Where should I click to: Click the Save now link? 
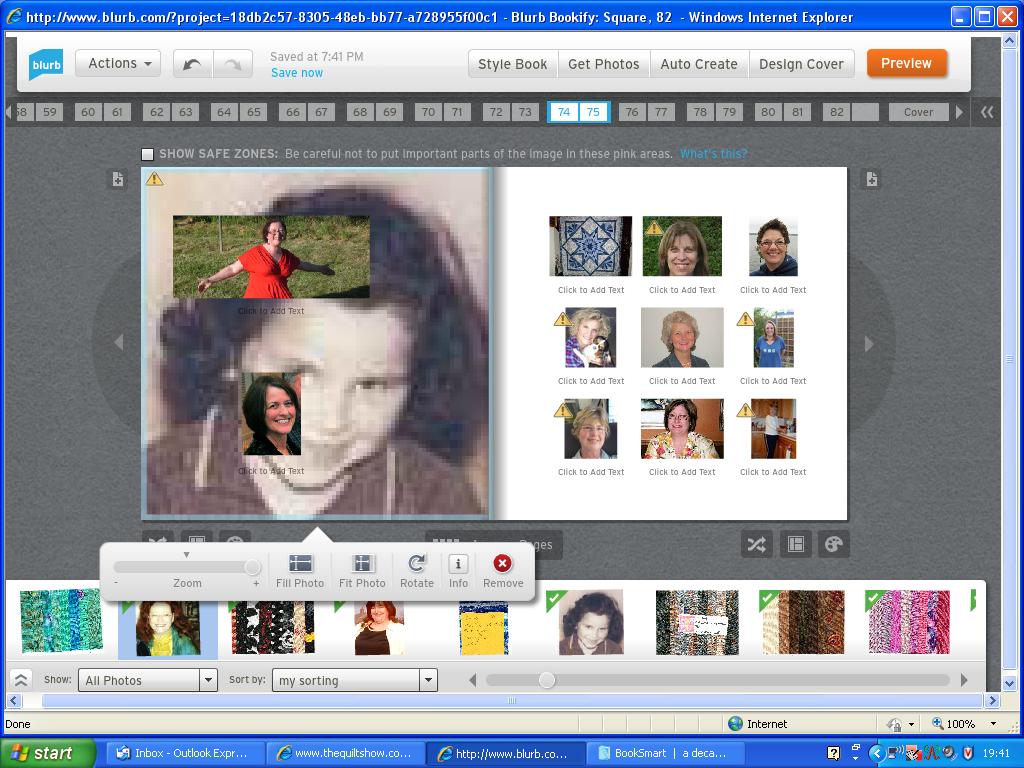(x=297, y=73)
